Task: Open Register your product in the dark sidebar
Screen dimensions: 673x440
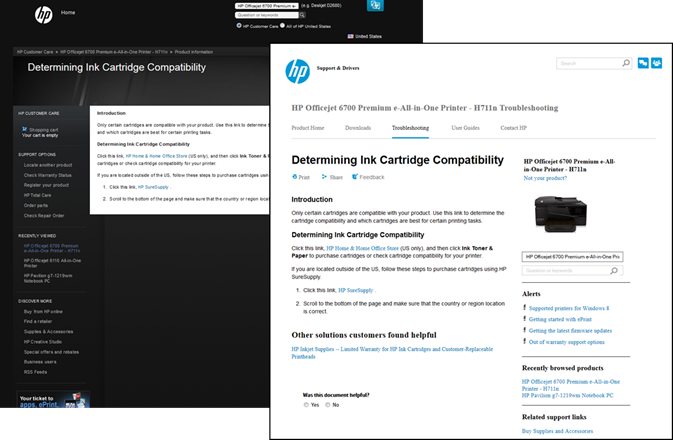Action: pos(46,185)
